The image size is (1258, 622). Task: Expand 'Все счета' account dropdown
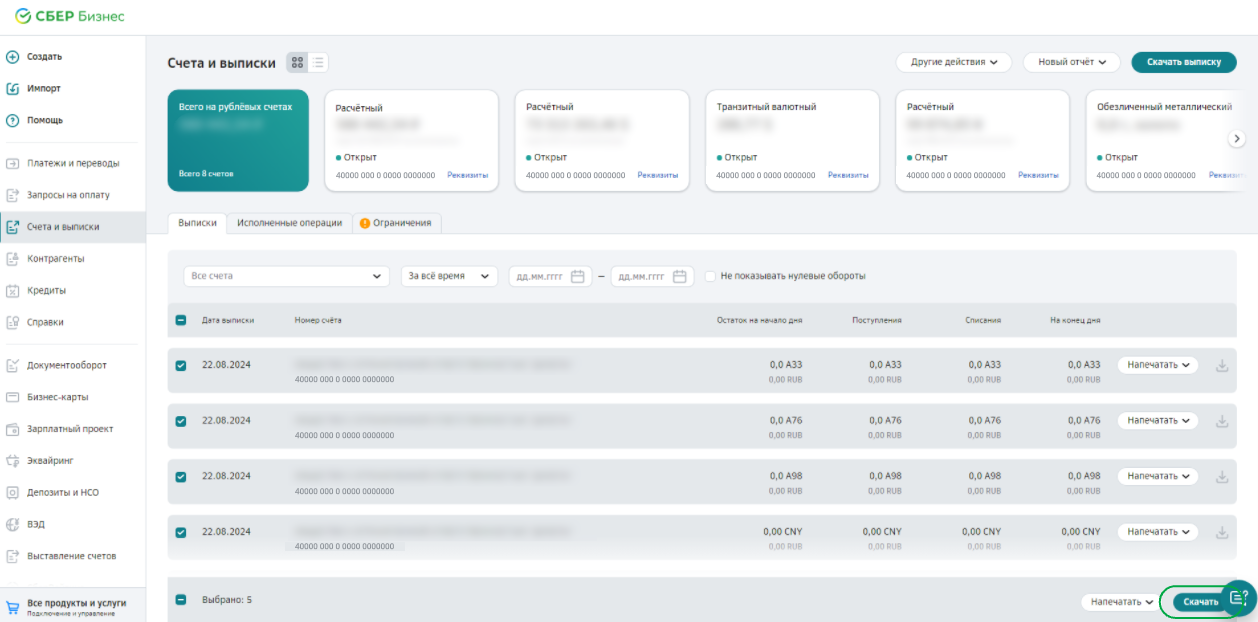(286, 276)
